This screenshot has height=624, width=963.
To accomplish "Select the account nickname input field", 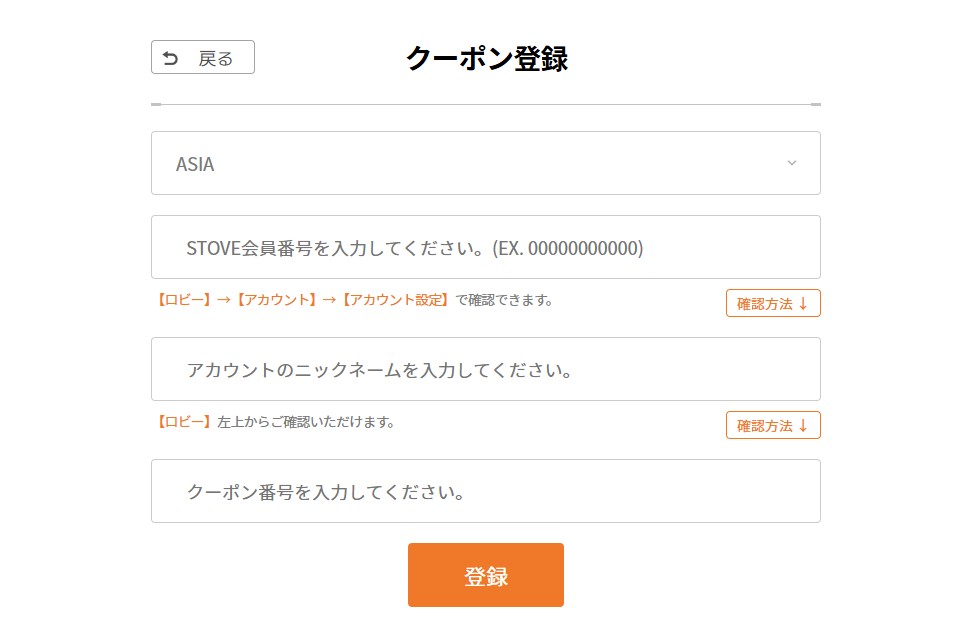I will [x=486, y=369].
